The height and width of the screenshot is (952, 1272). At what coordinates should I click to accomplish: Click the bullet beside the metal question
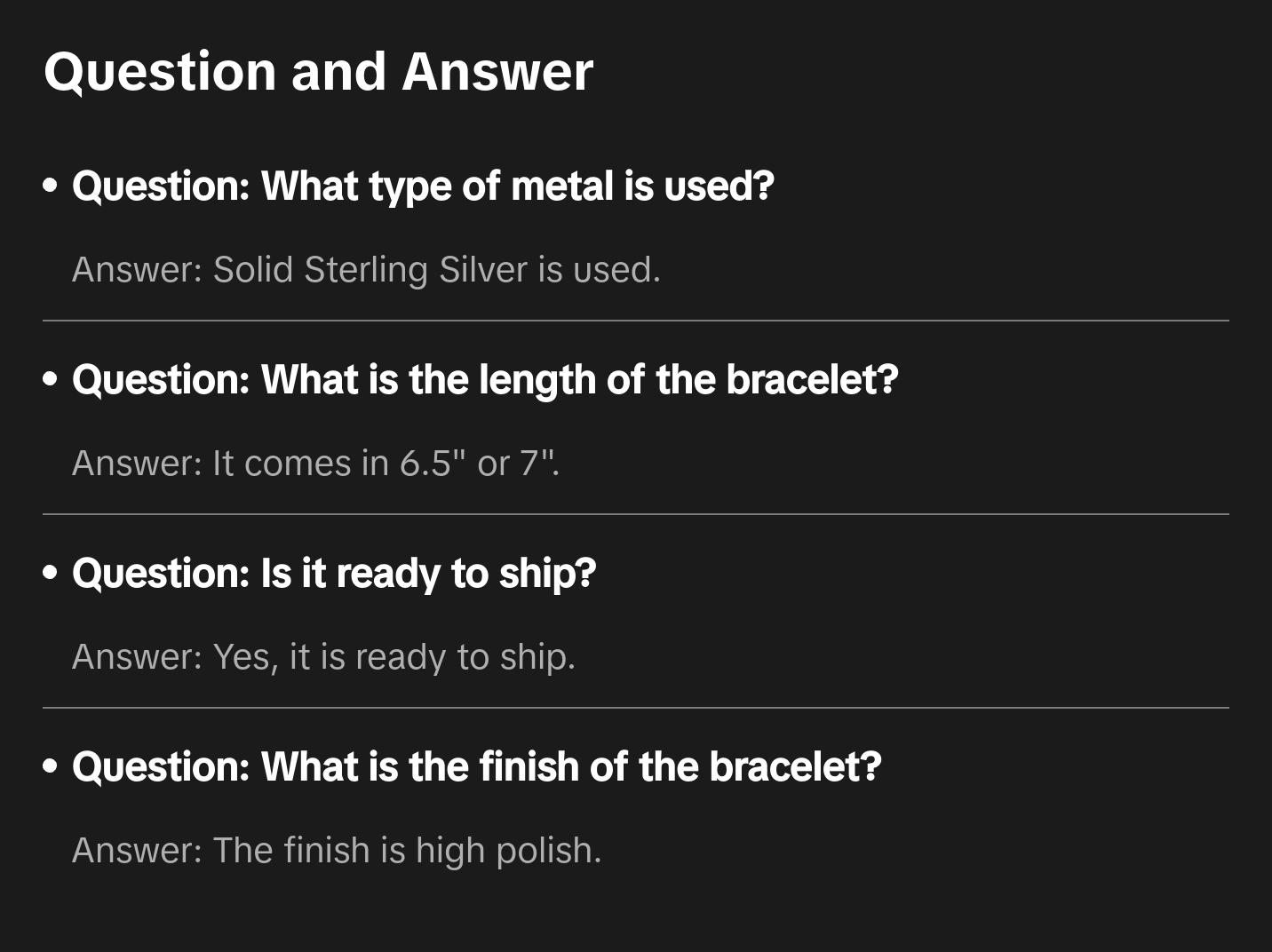coord(51,186)
